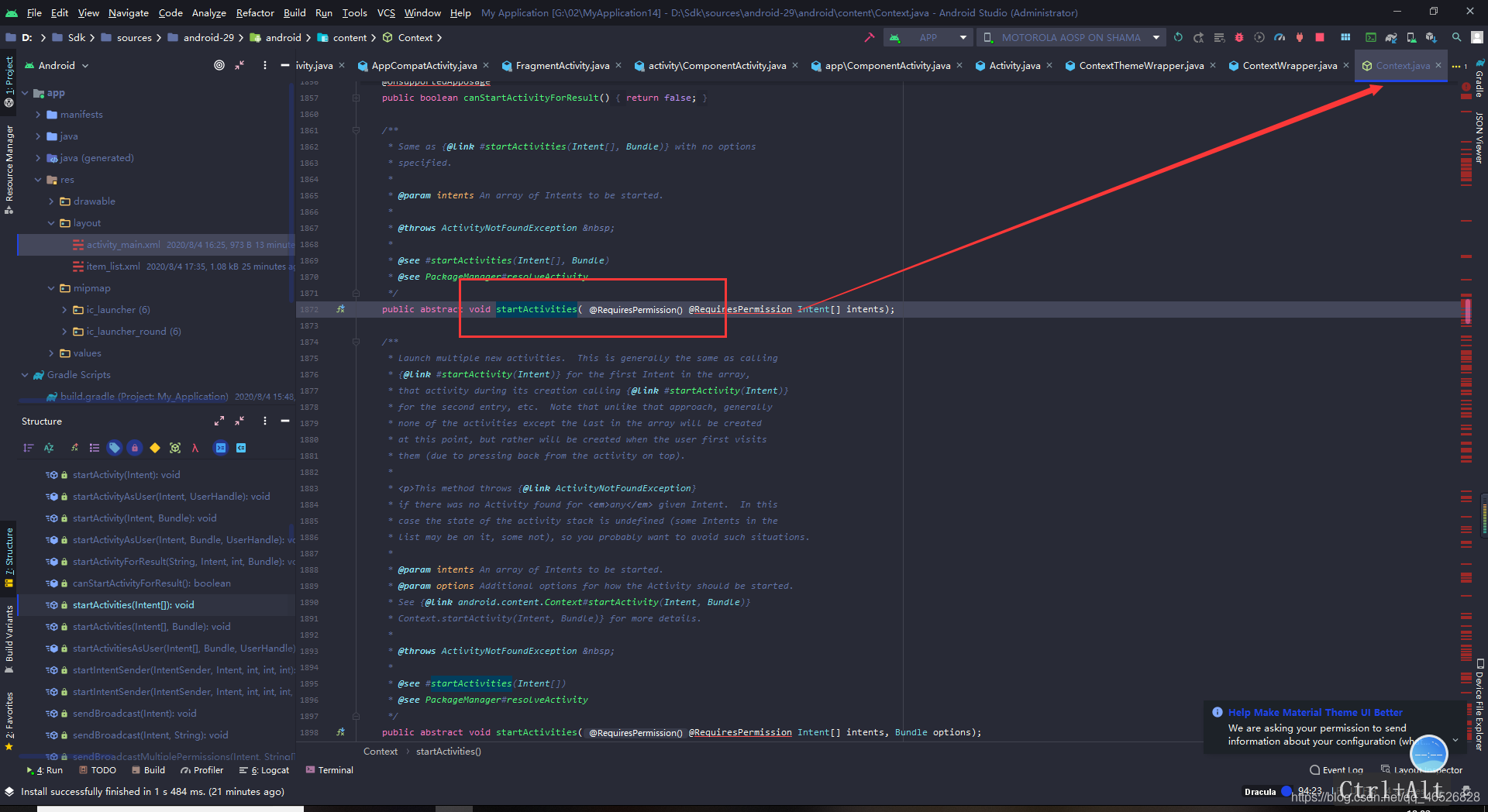Switch to the ContextWrapper.java tab
The height and width of the screenshot is (812, 1488).
1290,66
